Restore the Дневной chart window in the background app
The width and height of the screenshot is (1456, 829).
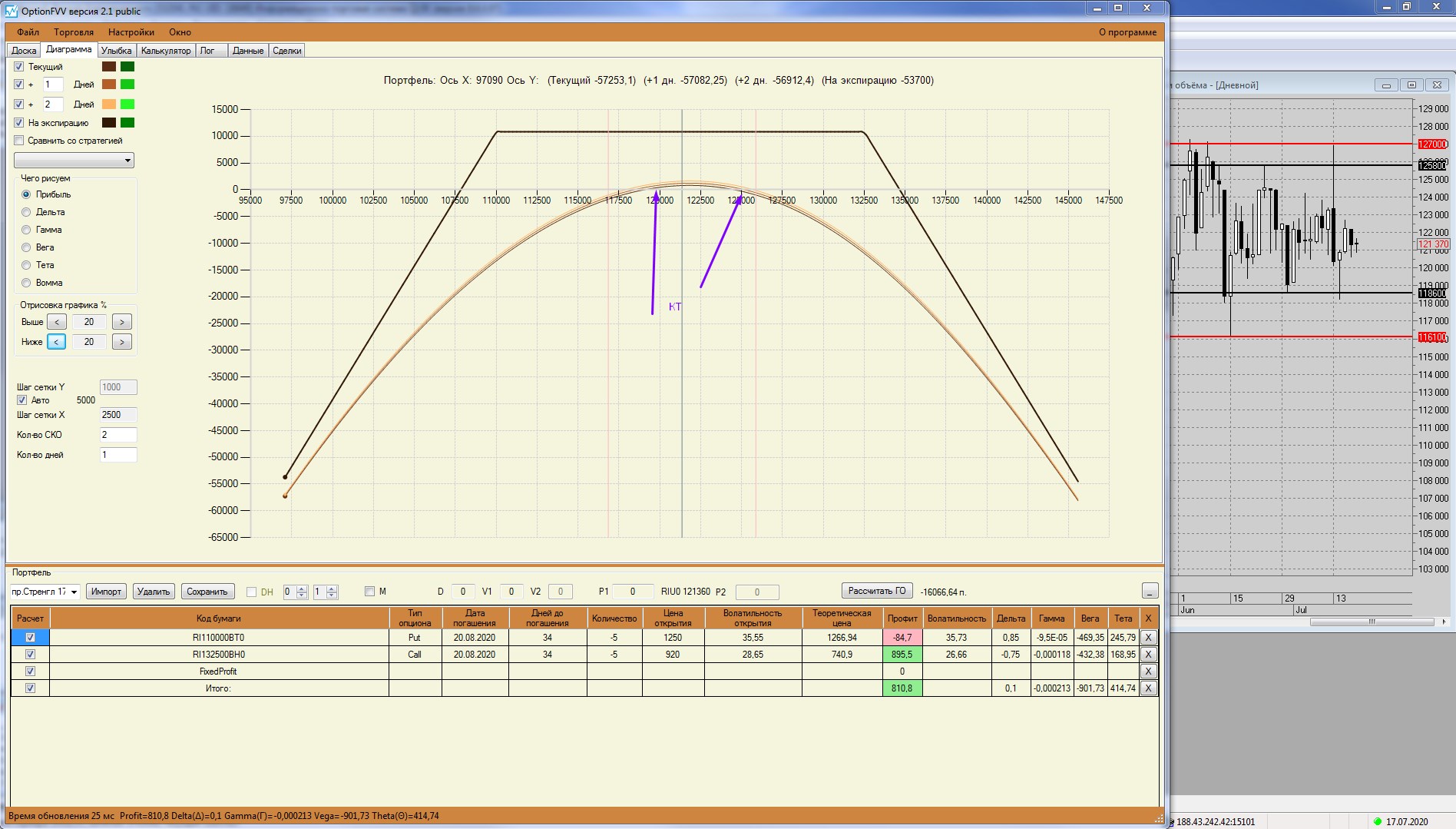point(1411,85)
